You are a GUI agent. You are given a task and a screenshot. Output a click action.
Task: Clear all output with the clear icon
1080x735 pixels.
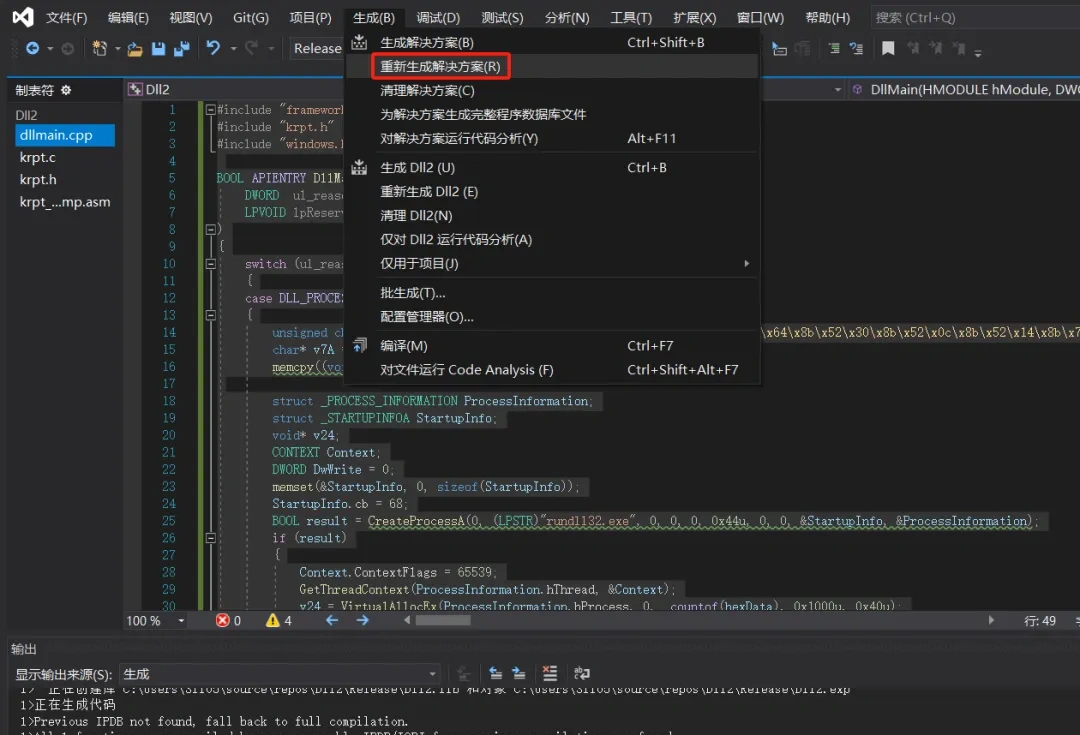click(550, 673)
